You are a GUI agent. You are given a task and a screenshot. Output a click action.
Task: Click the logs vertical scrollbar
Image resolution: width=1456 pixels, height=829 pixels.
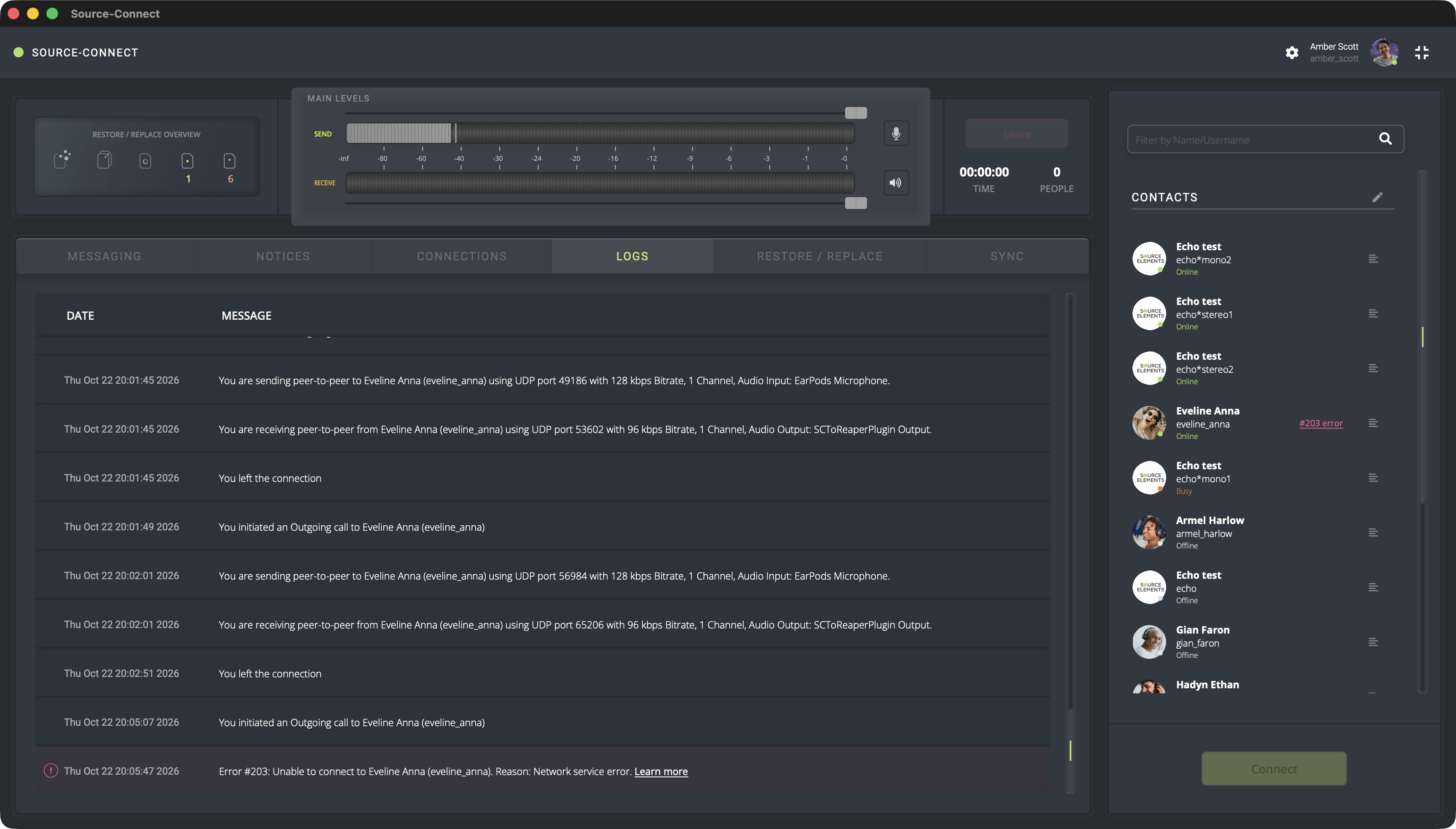point(1070,543)
